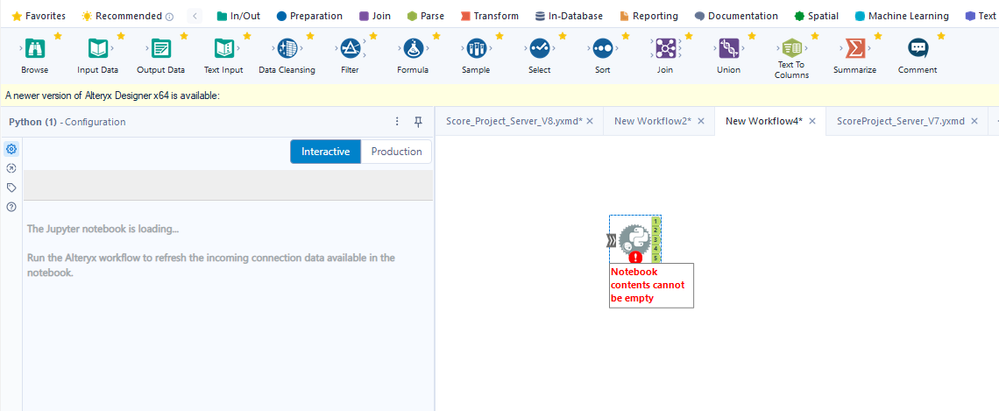Viewport: 999px width, 411px height.
Task: Open the Reporting tool category
Action: point(649,16)
